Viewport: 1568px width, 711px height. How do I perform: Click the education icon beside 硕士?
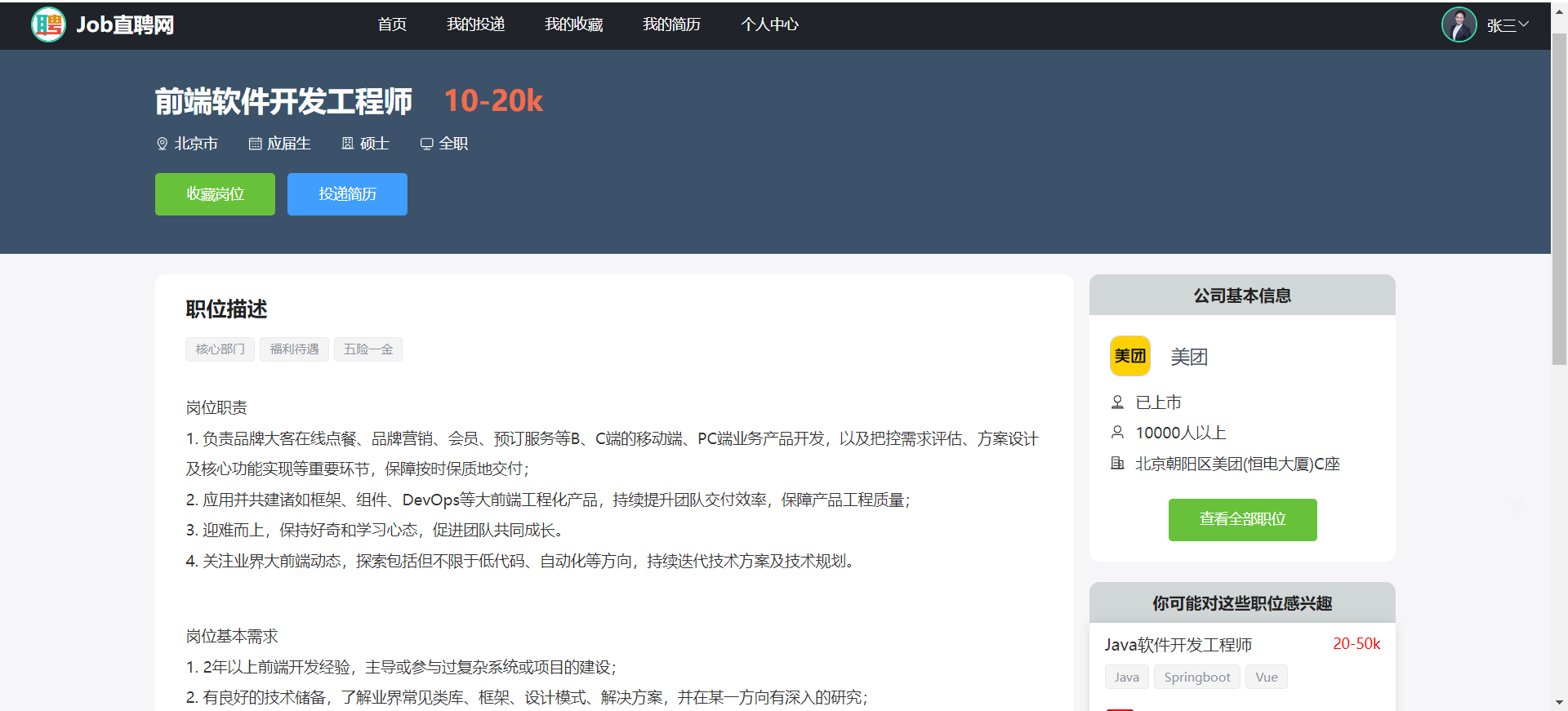(x=348, y=144)
